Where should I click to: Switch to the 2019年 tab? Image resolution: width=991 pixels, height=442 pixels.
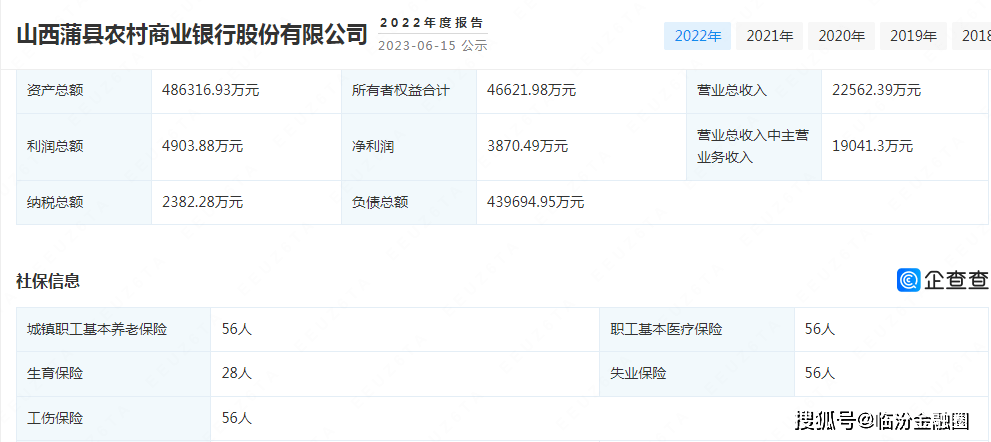913,36
